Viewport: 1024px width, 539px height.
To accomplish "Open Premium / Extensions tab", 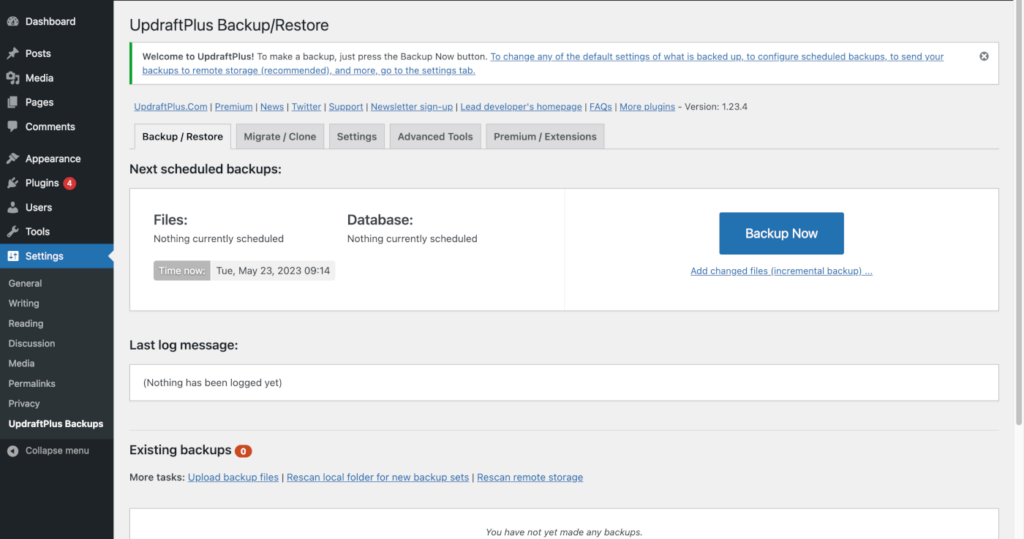I will tap(545, 137).
